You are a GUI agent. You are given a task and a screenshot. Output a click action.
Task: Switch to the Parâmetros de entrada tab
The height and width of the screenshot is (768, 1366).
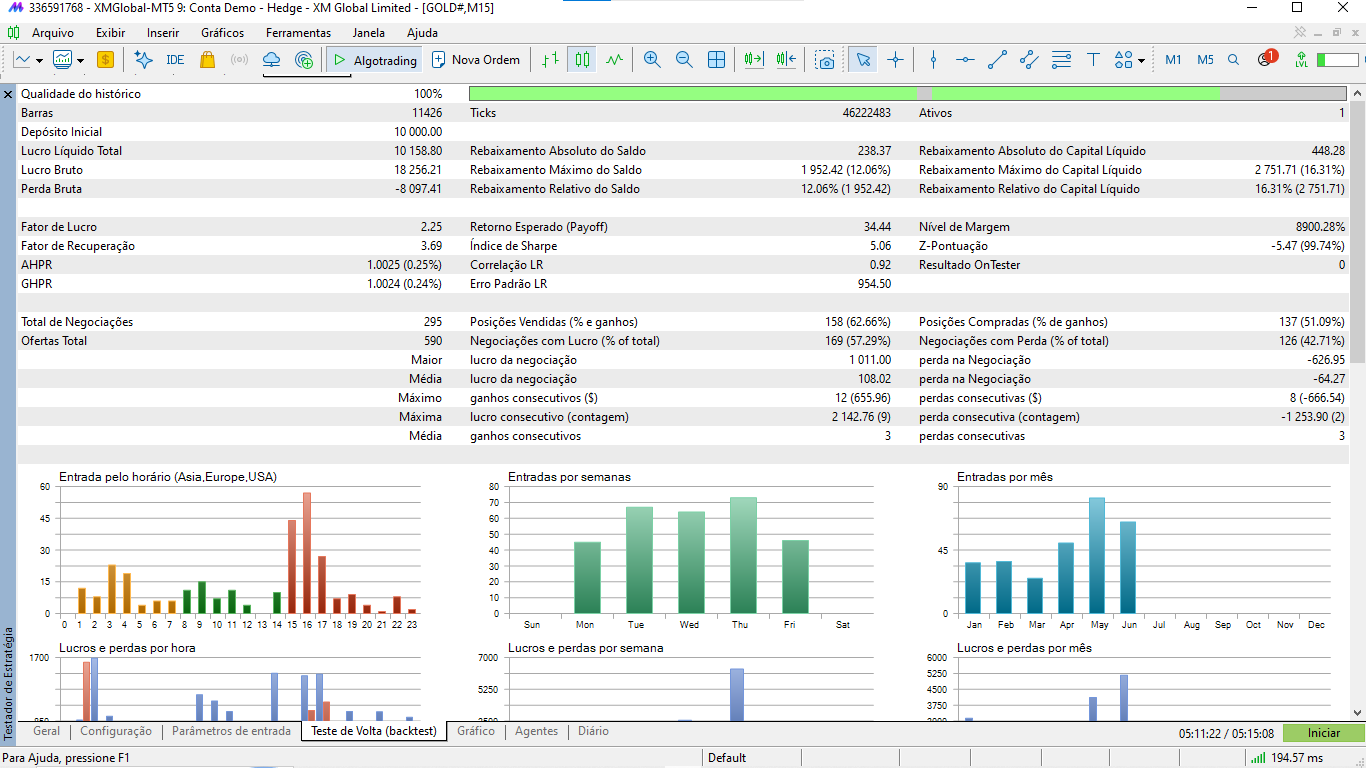pyautogui.click(x=231, y=731)
